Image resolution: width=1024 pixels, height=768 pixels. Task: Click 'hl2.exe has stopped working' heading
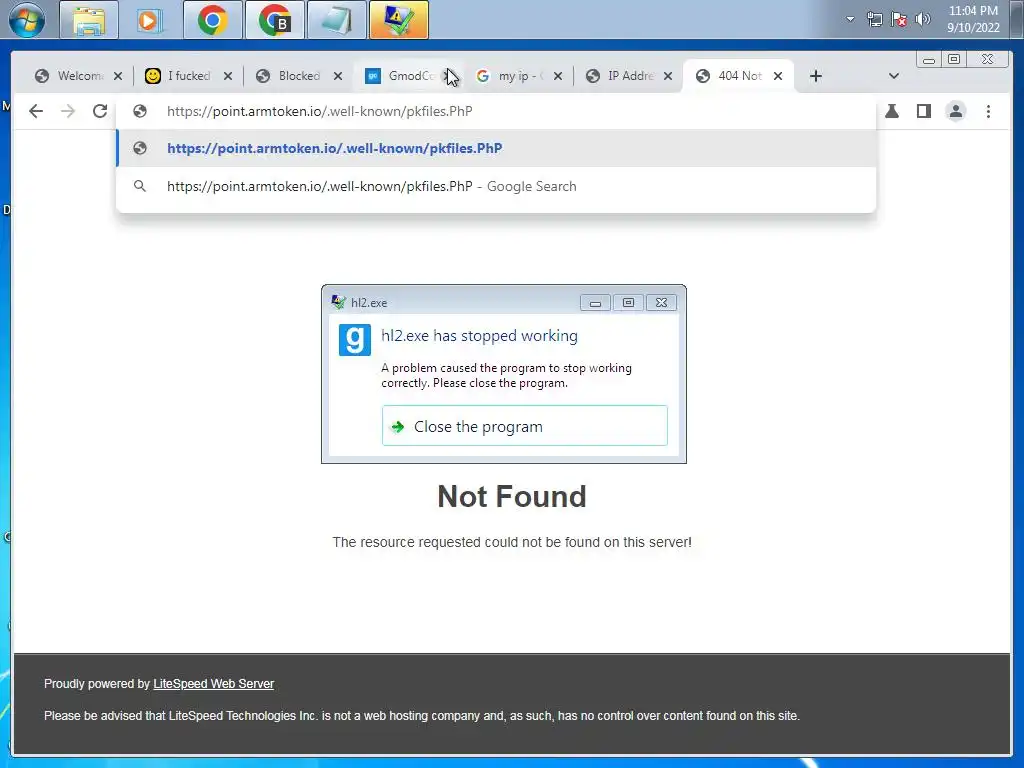(x=479, y=336)
